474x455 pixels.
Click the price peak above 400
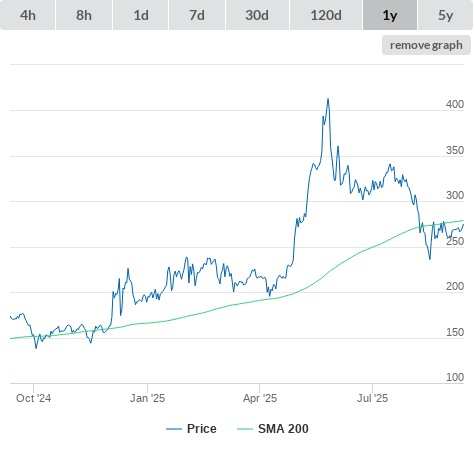click(x=328, y=99)
